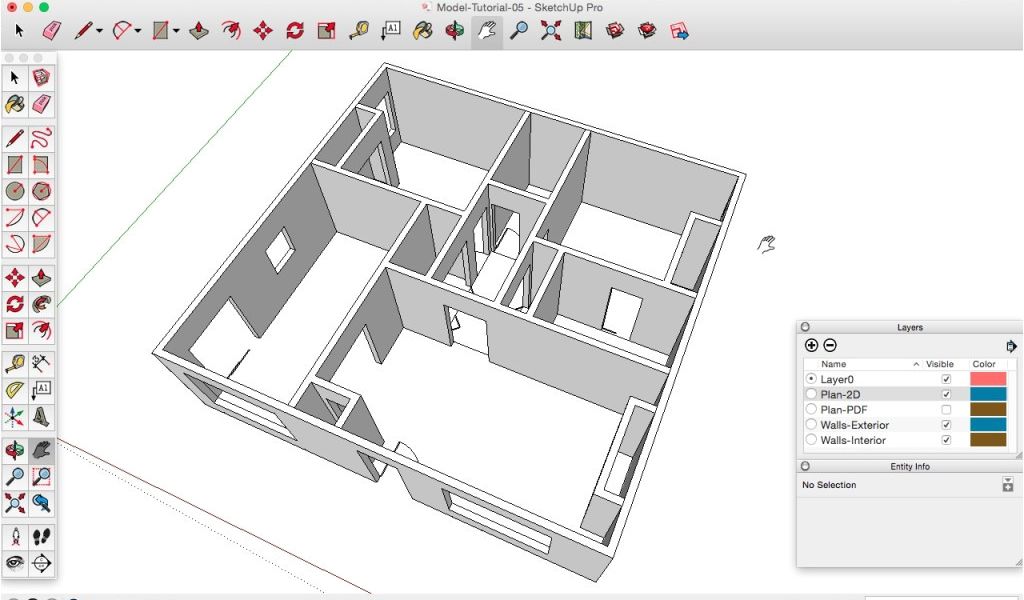Image resolution: width=1024 pixels, height=600 pixels.
Task: Uncheck visibility of the Plan-2D layer
Action: (x=946, y=395)
